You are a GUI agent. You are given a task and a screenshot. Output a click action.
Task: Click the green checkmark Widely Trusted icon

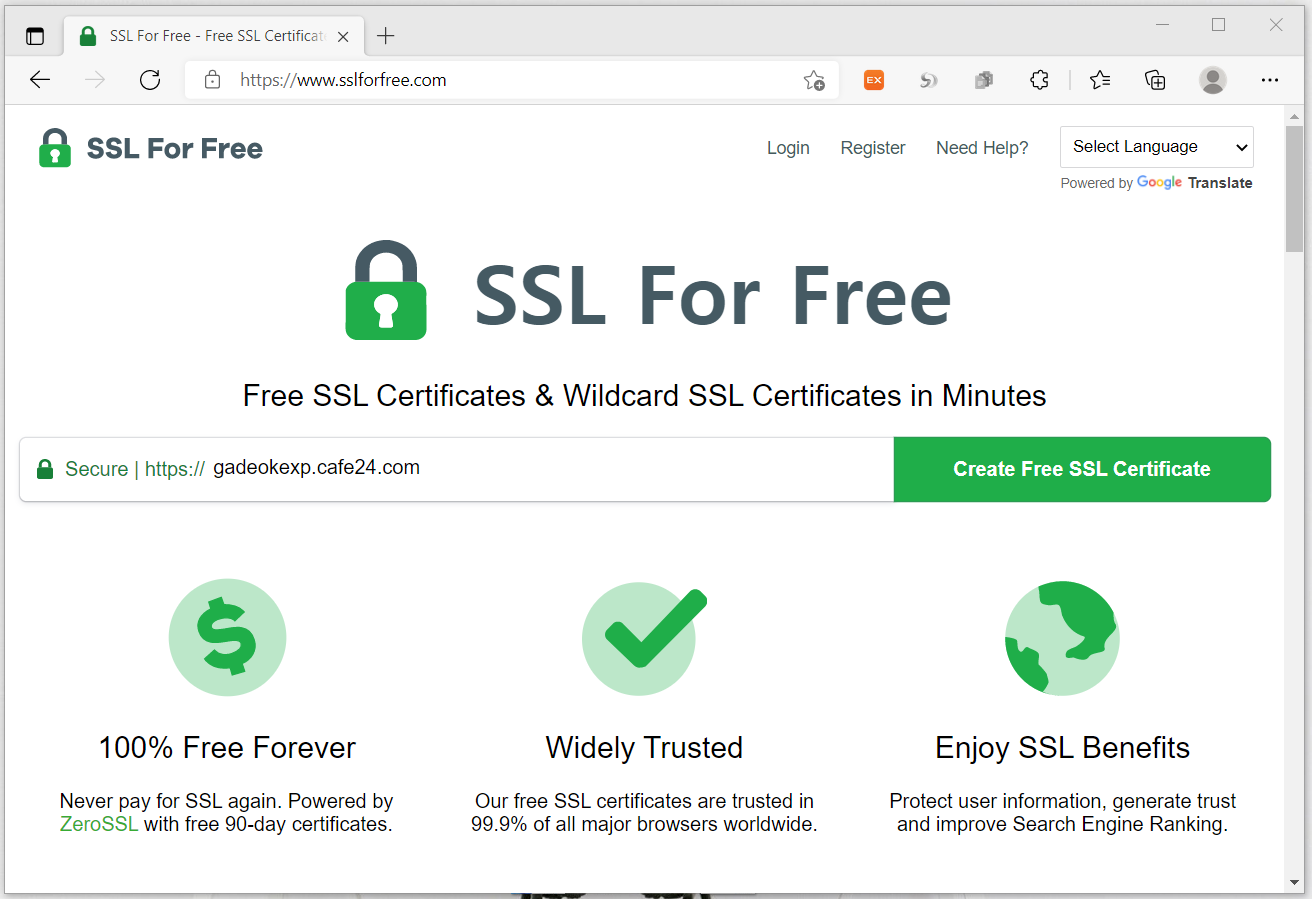(644, 637)
